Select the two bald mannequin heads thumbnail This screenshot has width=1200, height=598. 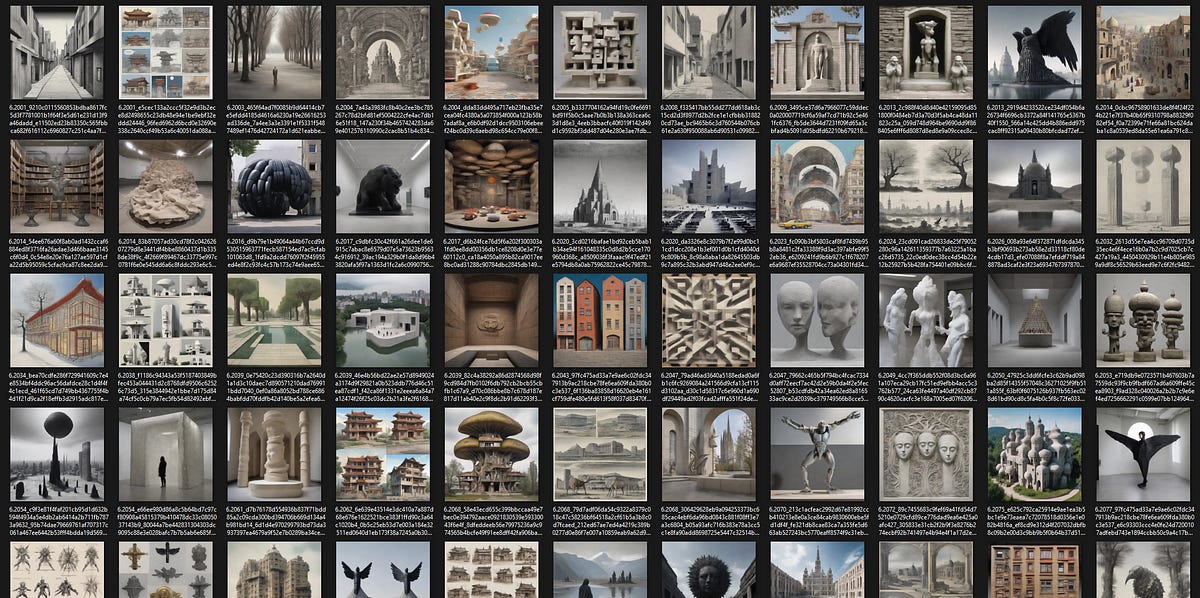pos(817,321)
